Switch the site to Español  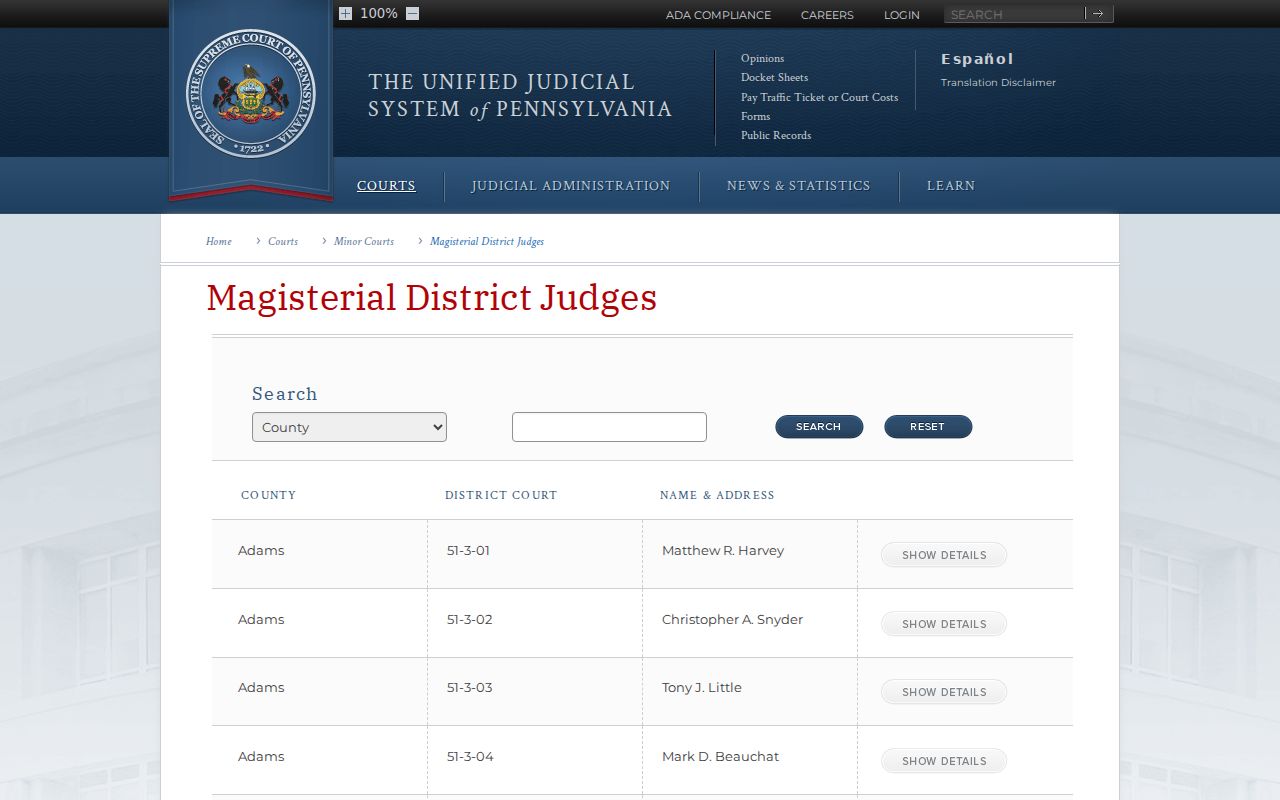977,59
